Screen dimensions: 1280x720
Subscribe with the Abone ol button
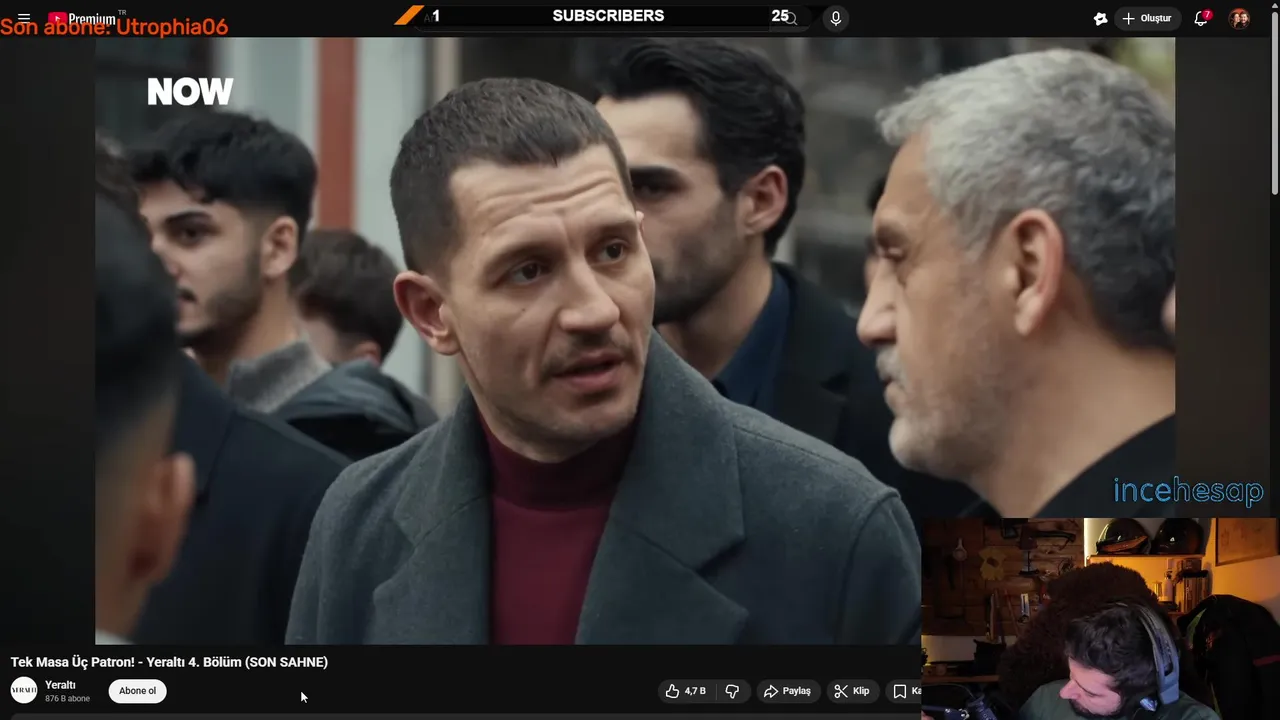(137, 691)
